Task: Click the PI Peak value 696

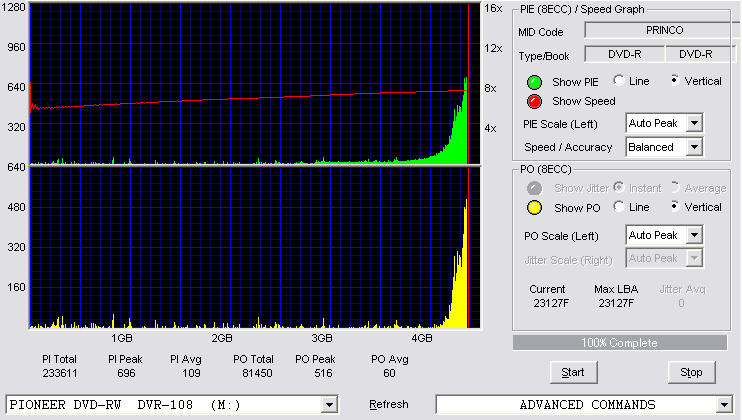Action: click(x=126, y=373)
